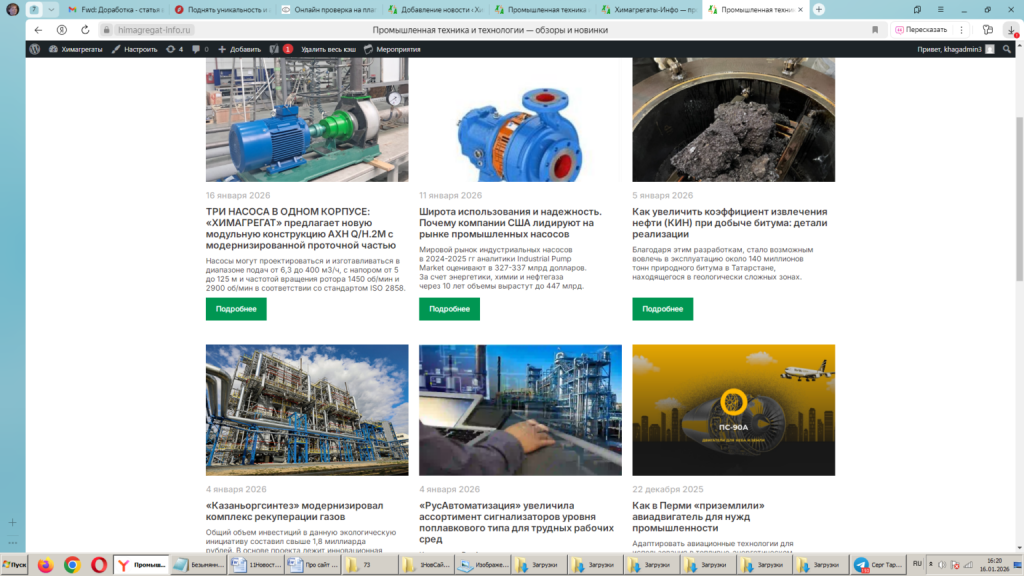Open the browser downloads arrow icon
The width and height of the screenshot is (1024, 576).
pos(1011,30)
